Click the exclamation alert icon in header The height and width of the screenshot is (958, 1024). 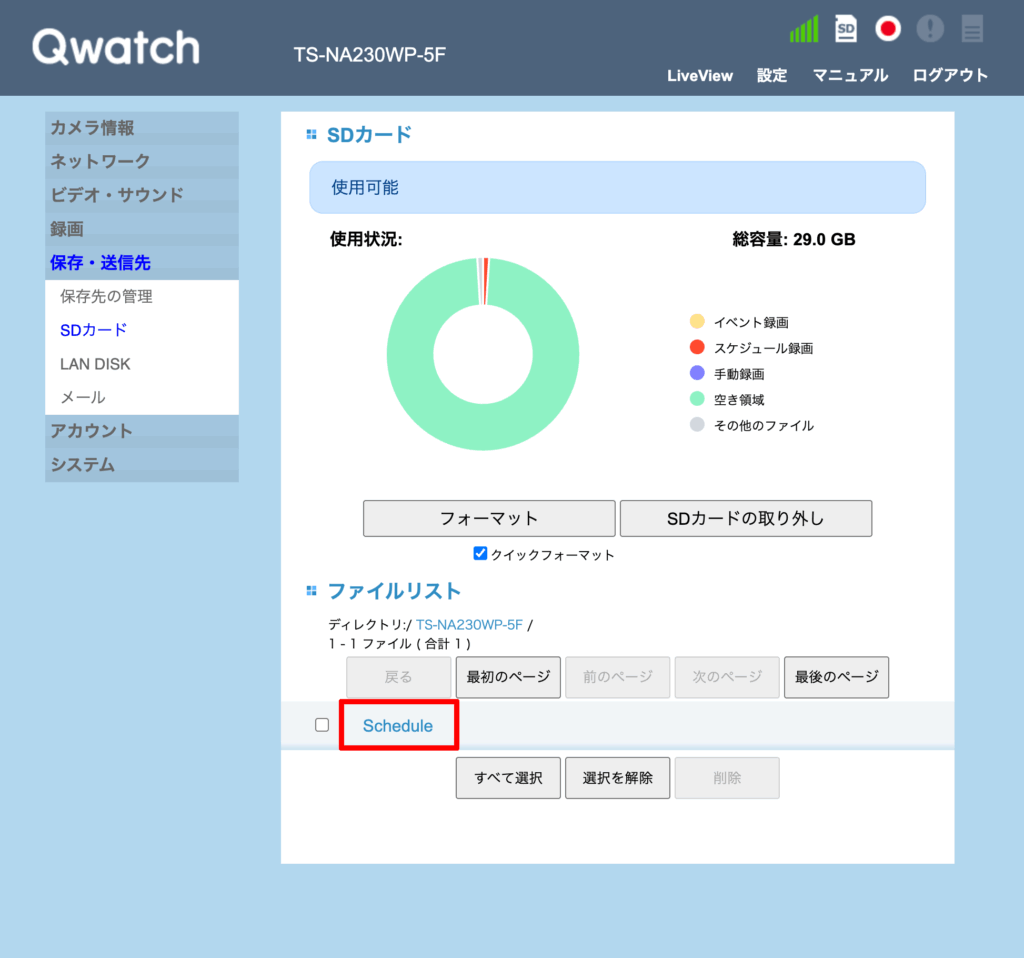[x=930, y=29]
